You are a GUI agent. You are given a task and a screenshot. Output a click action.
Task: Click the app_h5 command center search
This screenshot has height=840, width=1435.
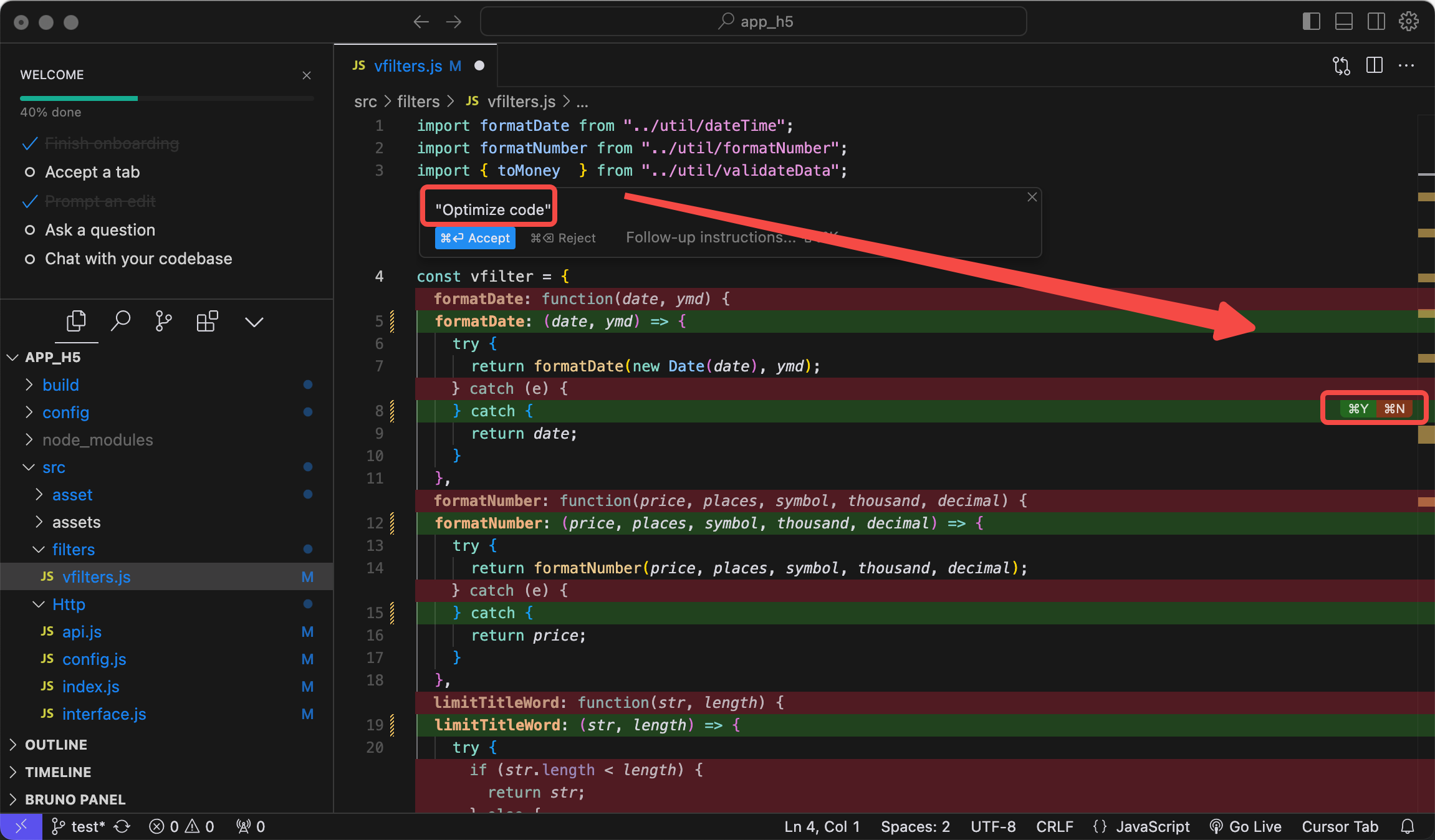coord(753,22)
